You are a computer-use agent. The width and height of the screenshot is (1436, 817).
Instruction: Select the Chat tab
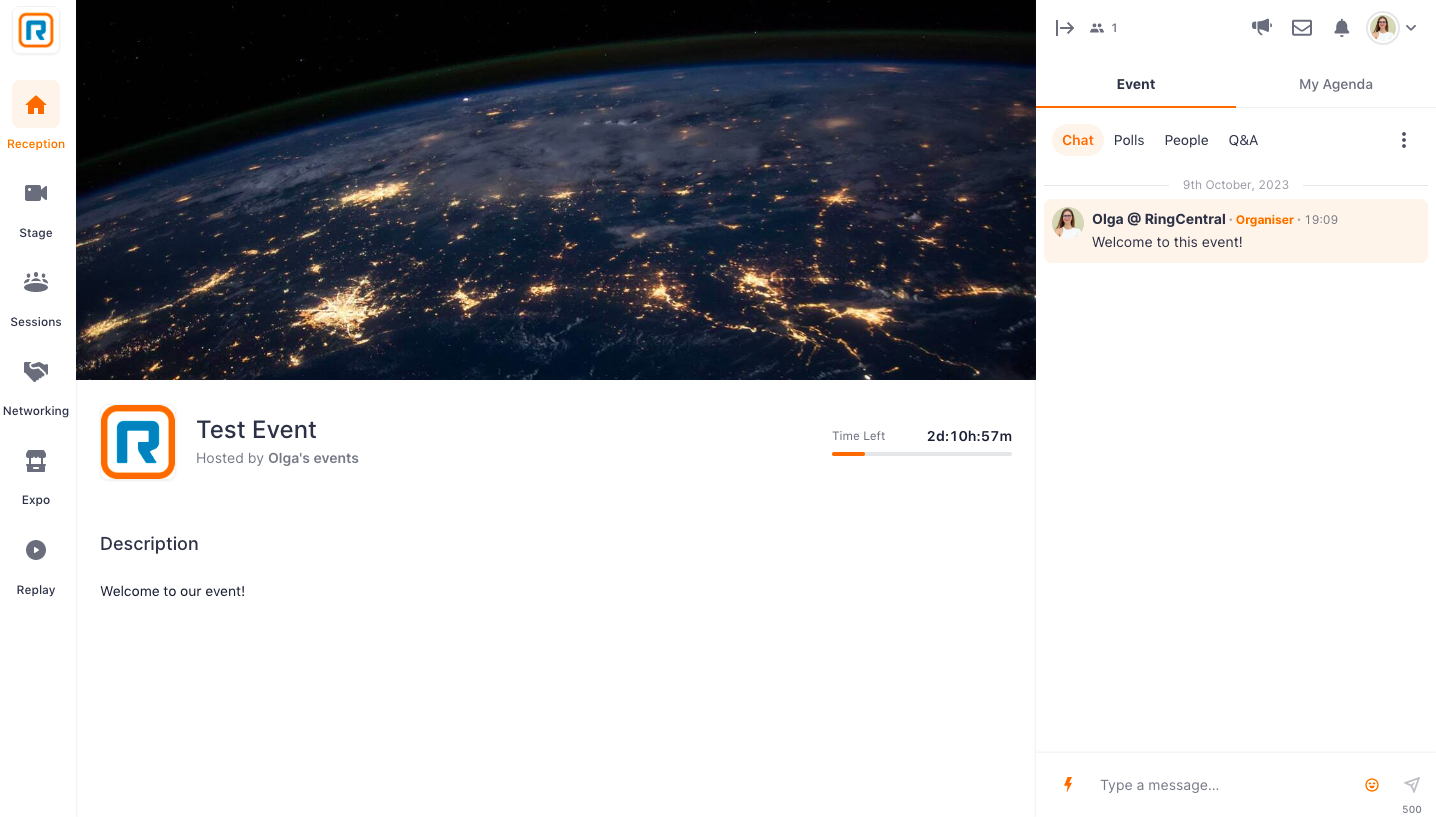(x=1077, y=140)
